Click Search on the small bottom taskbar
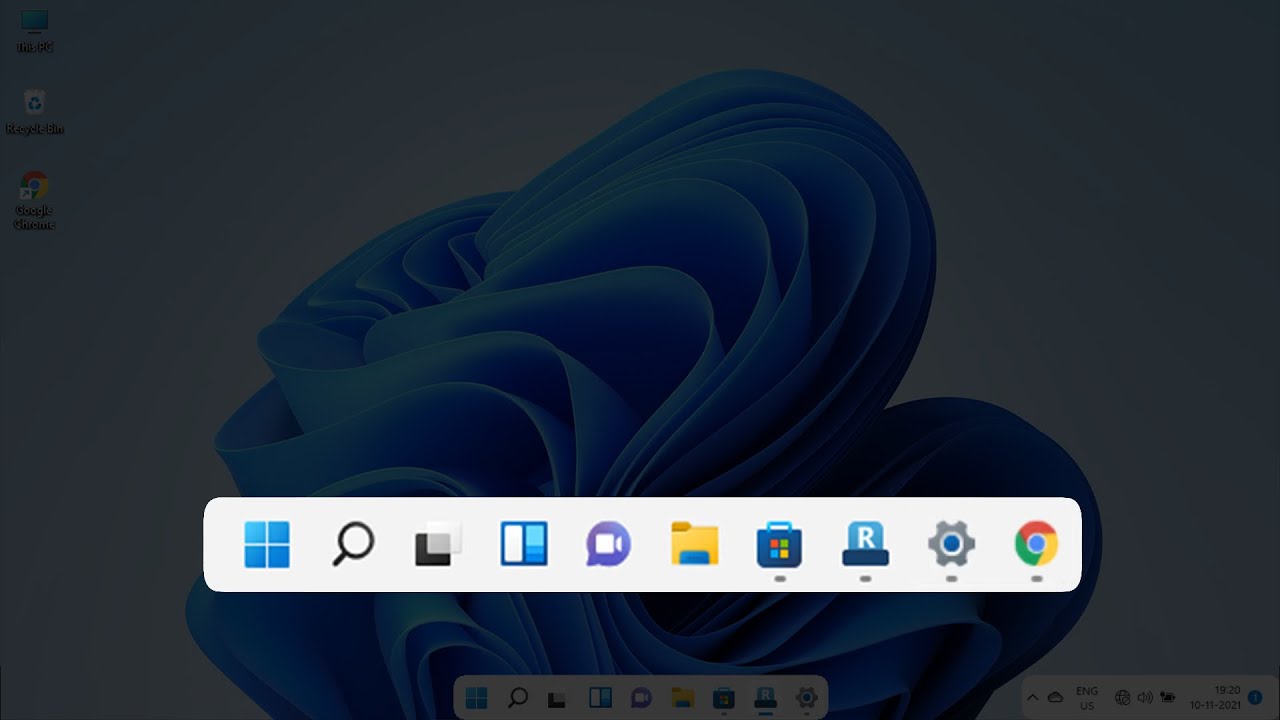This screenshot has height=720, width=1280. pos(517,697)
